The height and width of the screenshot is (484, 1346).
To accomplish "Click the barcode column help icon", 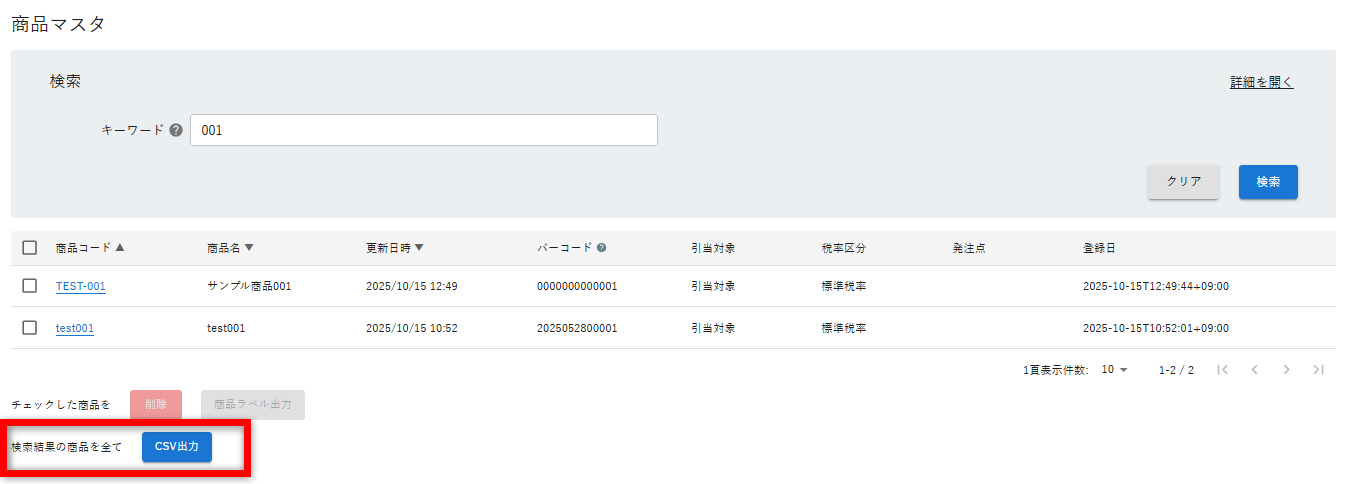I will 602,248.
